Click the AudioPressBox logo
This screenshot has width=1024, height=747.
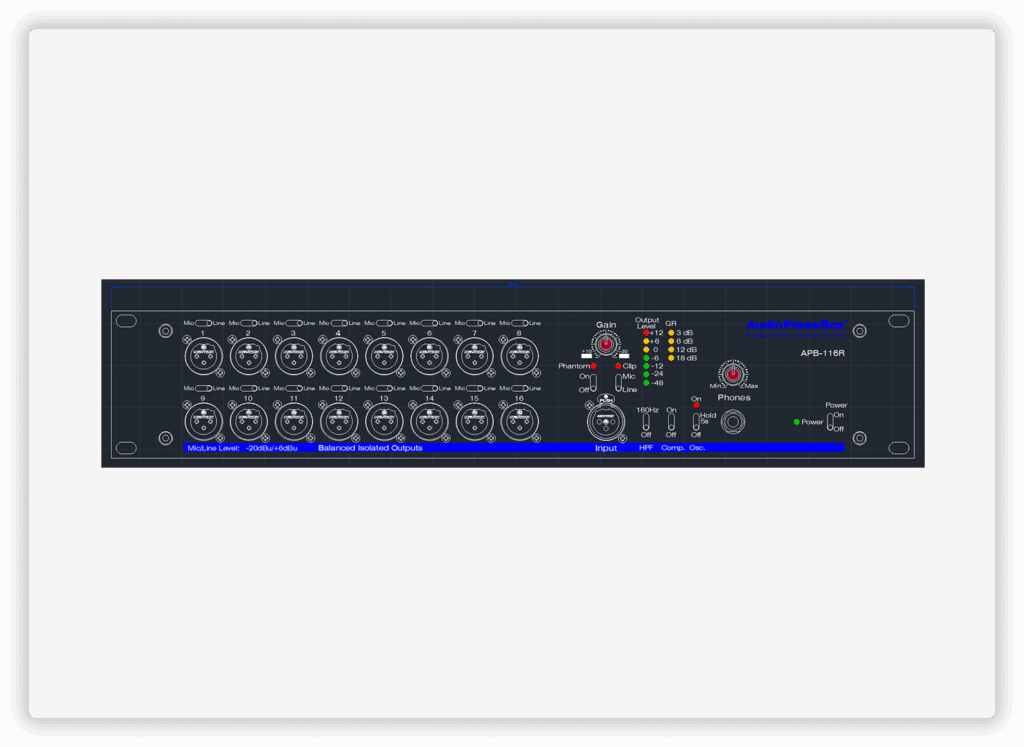click(796, 325)
